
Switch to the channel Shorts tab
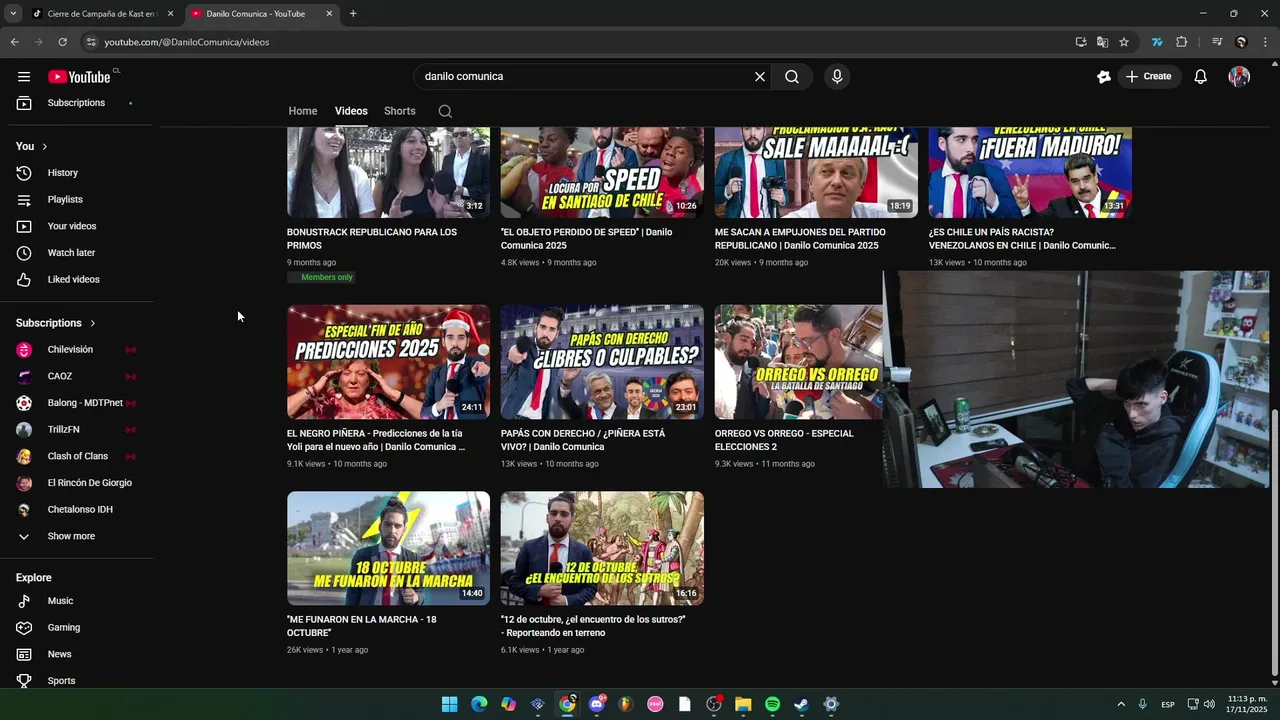pos(400,111)
